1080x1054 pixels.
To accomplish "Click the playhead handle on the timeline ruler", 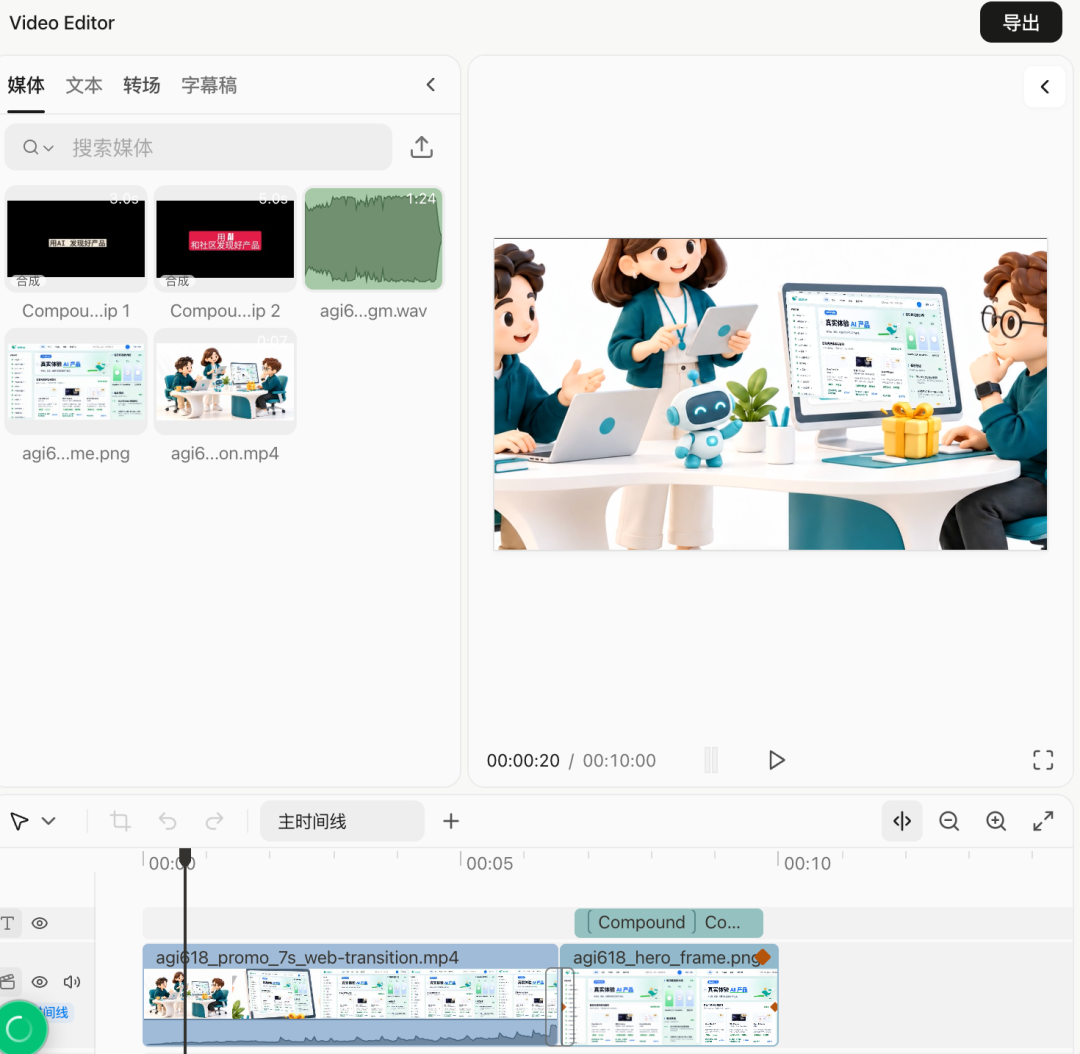I will coord(185,858).
